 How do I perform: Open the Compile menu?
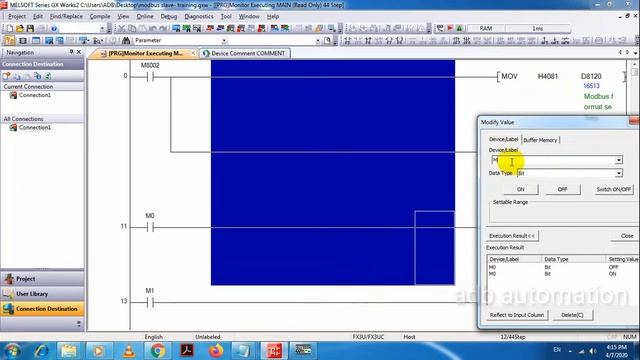(x=100, y=16)
